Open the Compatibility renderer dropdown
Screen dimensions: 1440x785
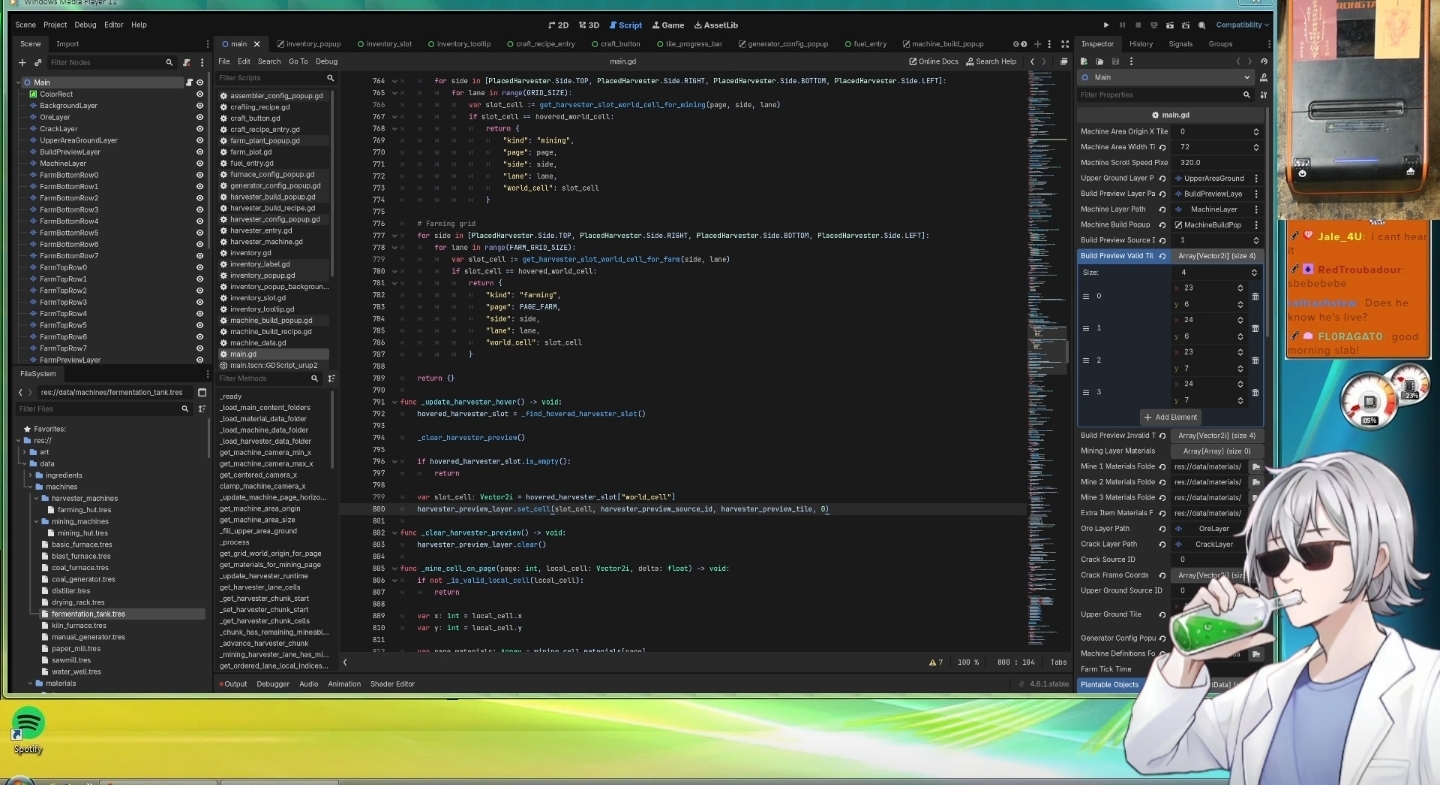[1242, 25]
